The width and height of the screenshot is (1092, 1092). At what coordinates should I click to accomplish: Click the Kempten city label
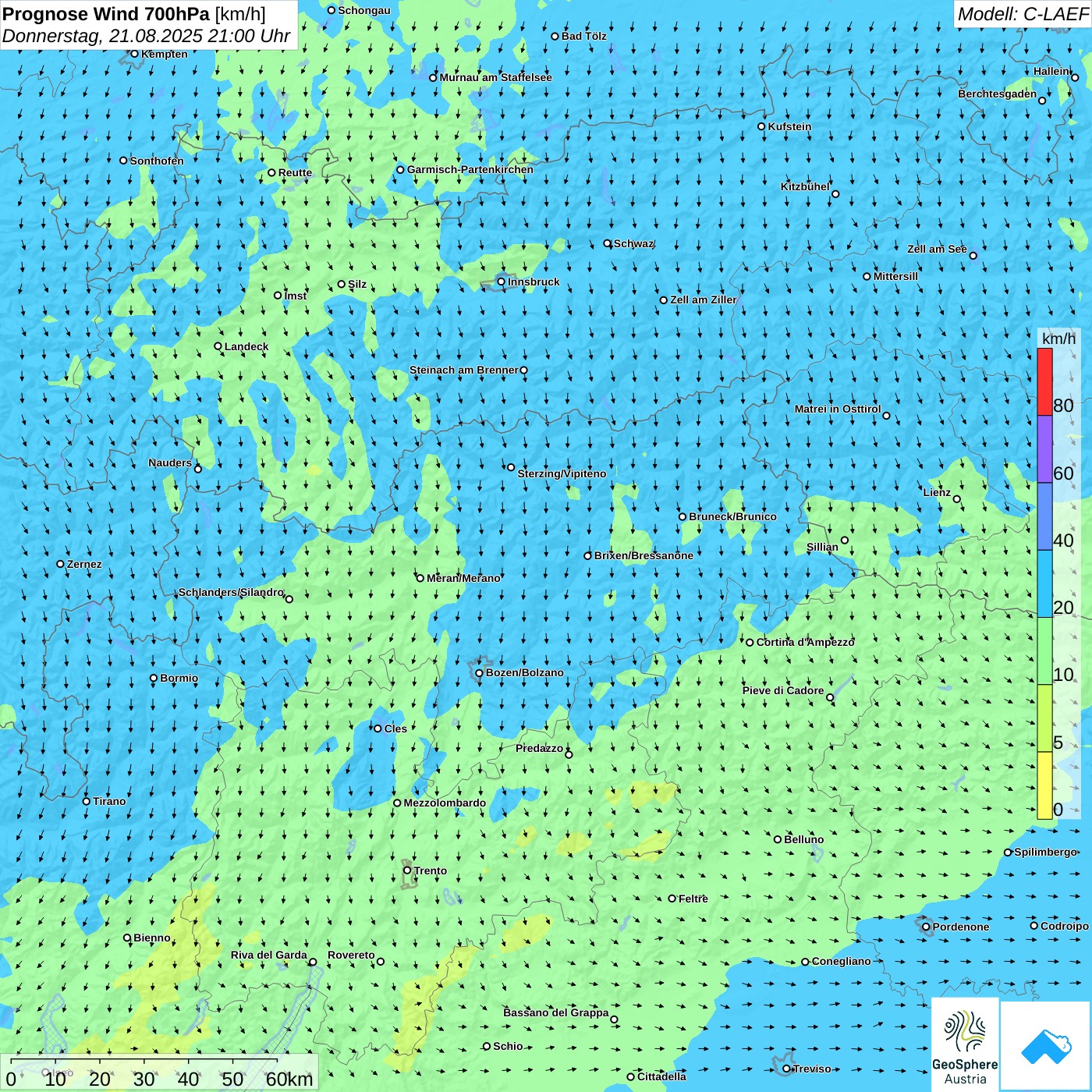pyautogui.click(x=165, y=54)
